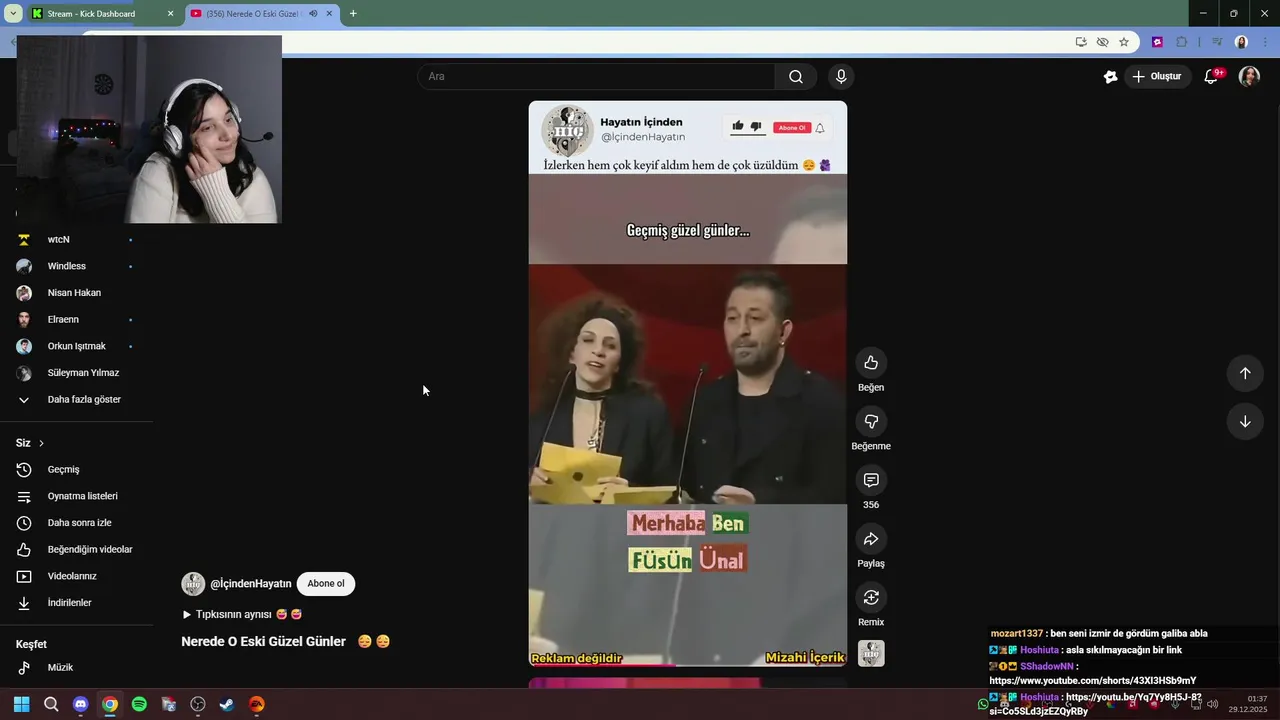The height and width of the screenshot is (720, 1280).
Task: Open İndirilenler in the sidebar
Action: 75,603
